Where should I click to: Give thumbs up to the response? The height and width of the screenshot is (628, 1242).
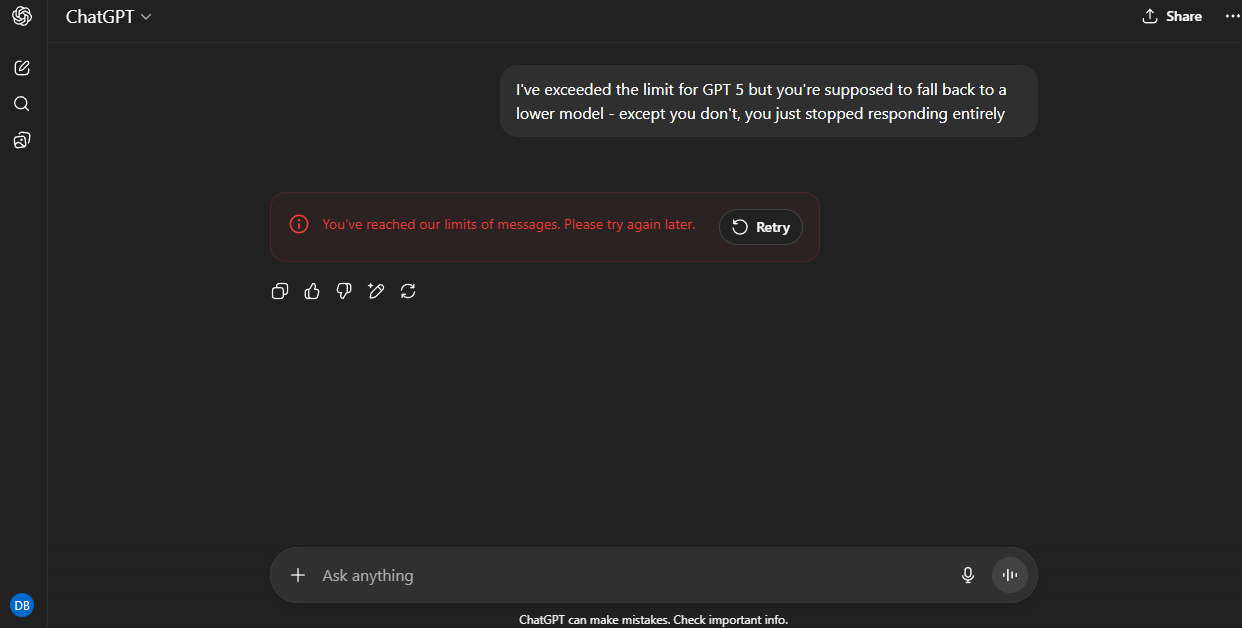312,291
